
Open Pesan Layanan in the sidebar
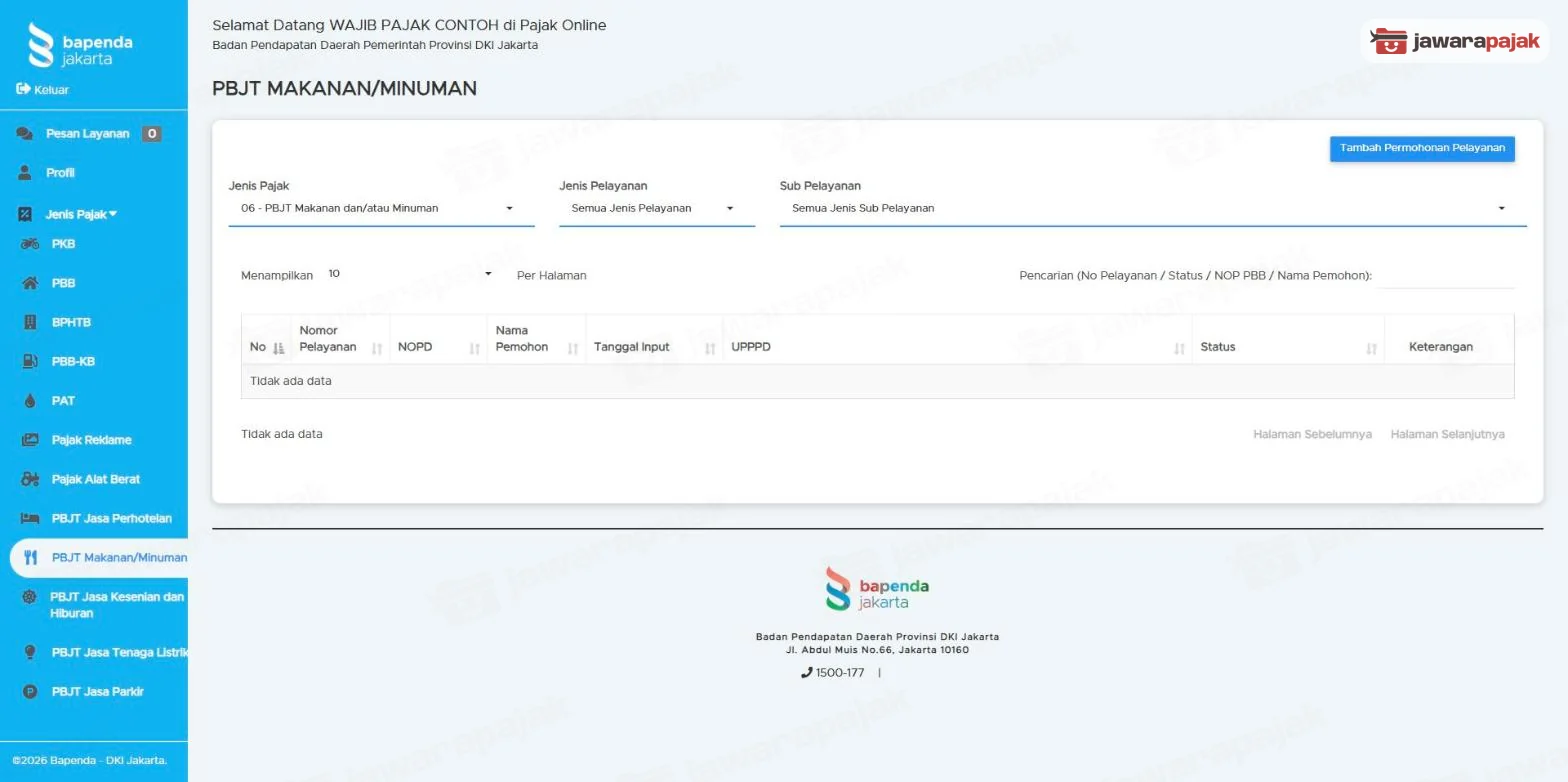88,133
